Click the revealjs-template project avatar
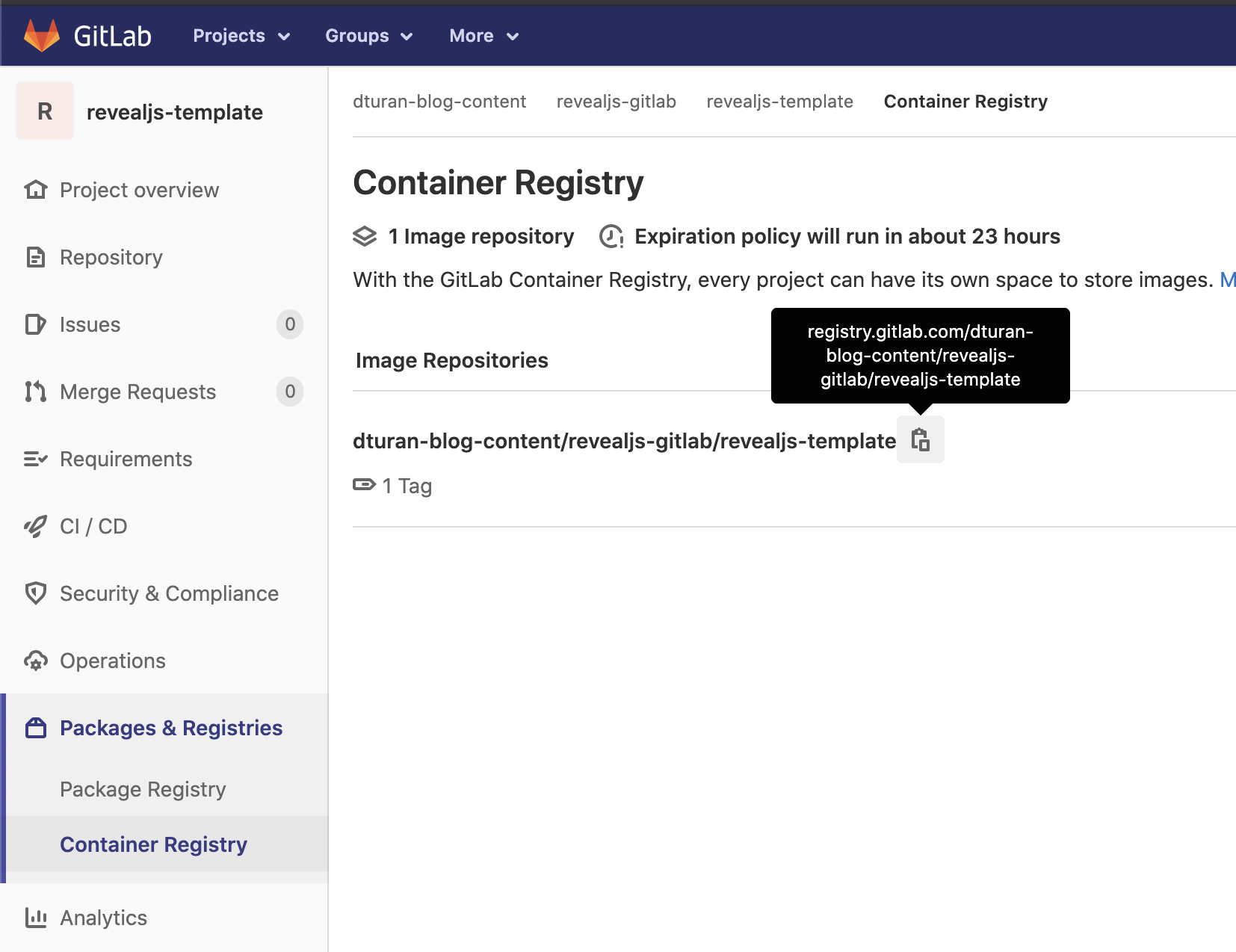The width and height of the screenshot is (1236, 952). (44, 110)
